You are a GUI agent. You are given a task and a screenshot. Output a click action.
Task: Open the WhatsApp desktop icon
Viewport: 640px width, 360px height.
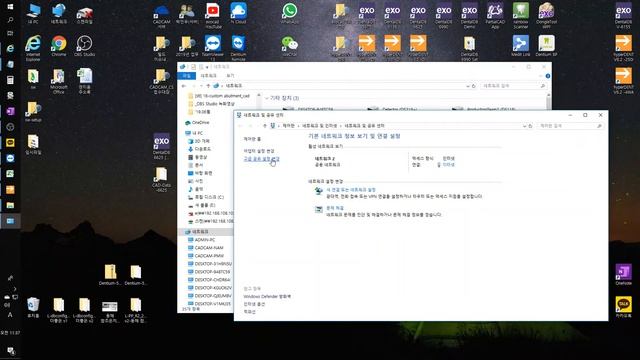pos(290,12)
